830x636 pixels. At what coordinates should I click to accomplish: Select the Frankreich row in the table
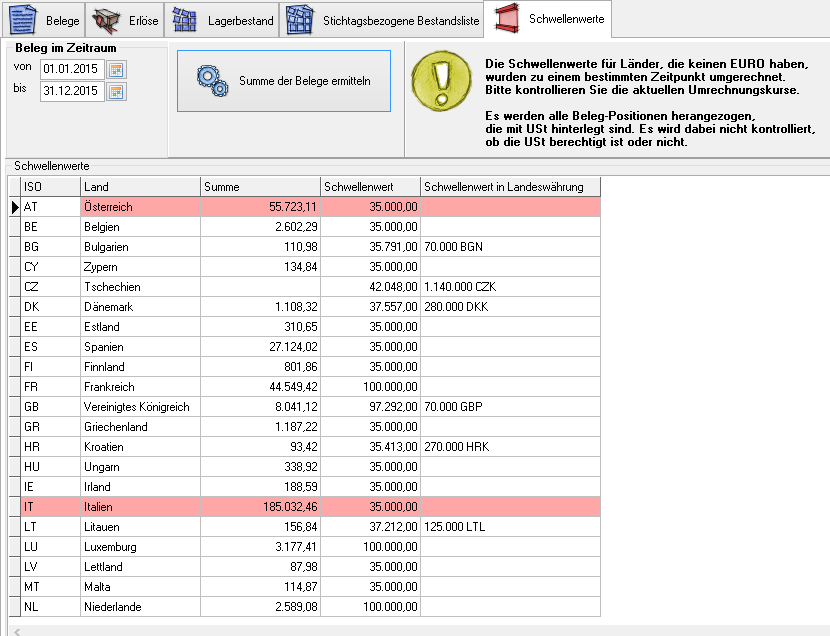140,387
